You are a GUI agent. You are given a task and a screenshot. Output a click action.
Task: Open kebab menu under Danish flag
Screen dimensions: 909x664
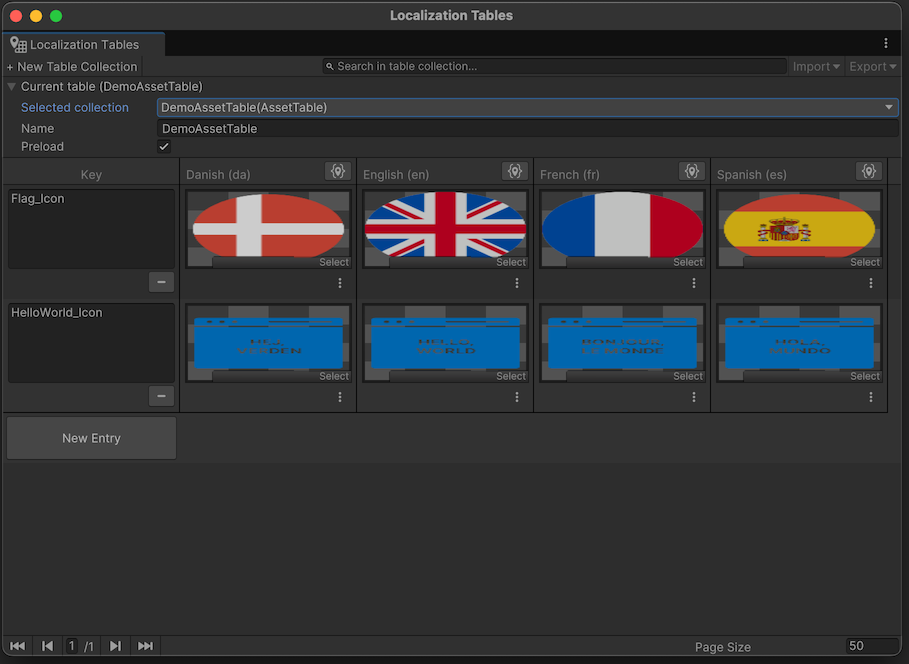tap(340, 283)
